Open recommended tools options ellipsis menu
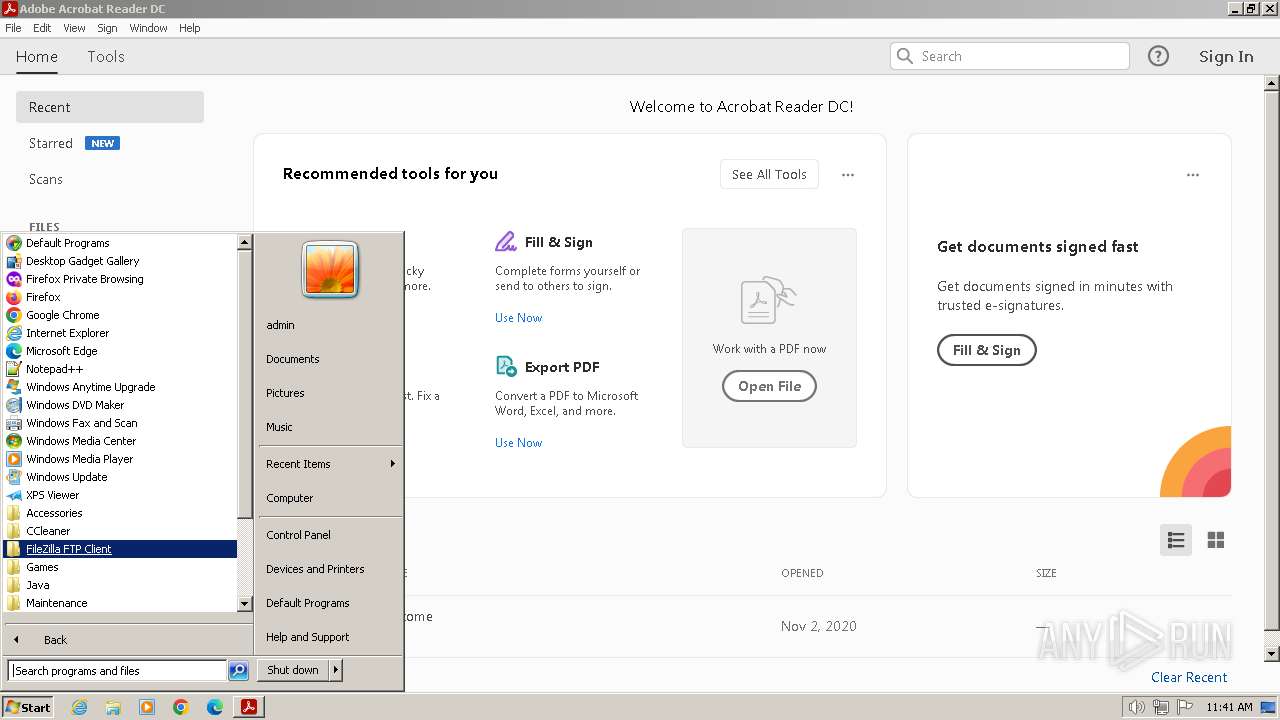The width and height of the screenshot is (1280, 720). pyautogui.click(x=848, y=175)
